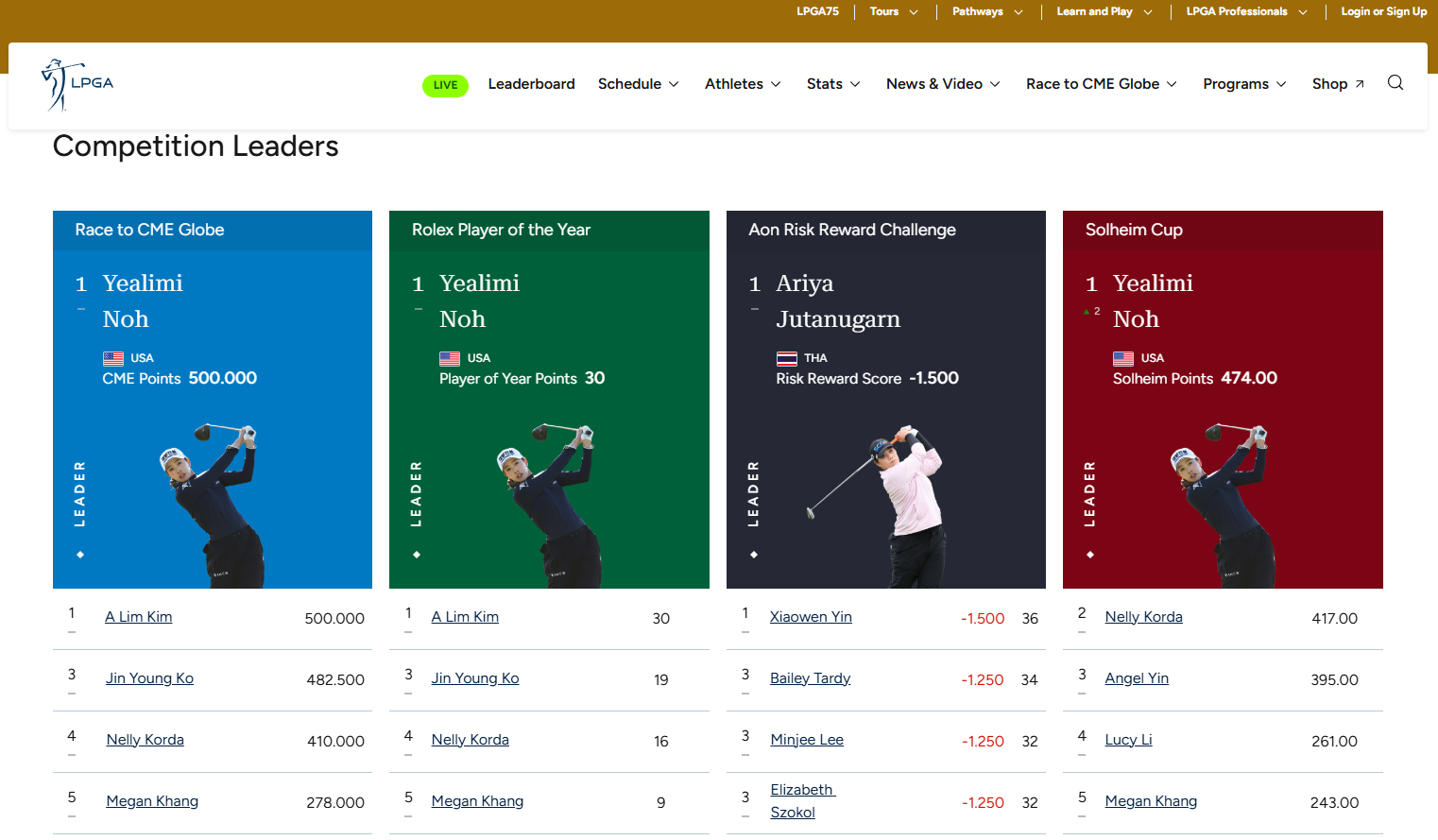The width and height of the screenshot is (1438, 840).
Task: Open Megan Khang with 243.00 Solheim points
Action: pyautogui.click(x=1151, y=801)
